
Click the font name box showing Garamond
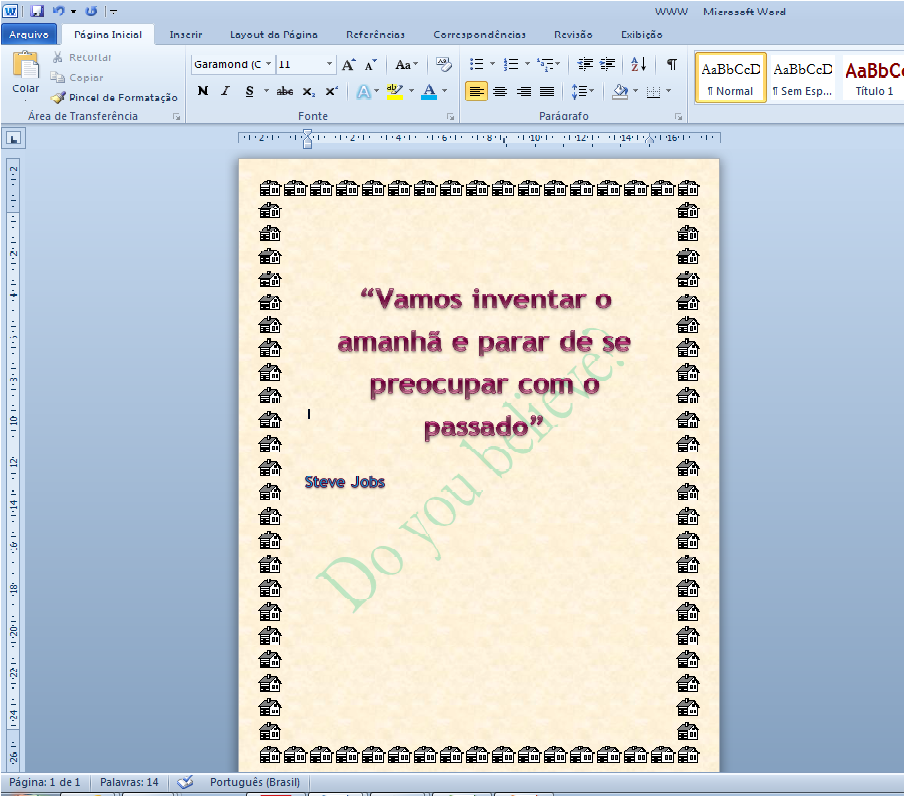tap(227, 65)
